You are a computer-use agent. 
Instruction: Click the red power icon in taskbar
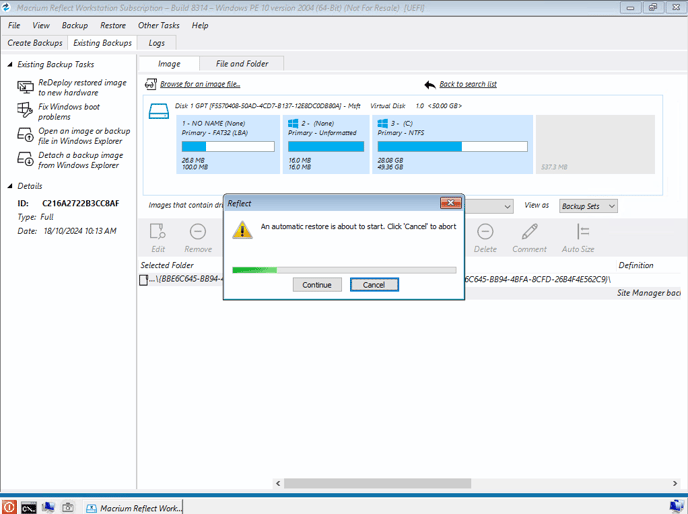point(9,507)
